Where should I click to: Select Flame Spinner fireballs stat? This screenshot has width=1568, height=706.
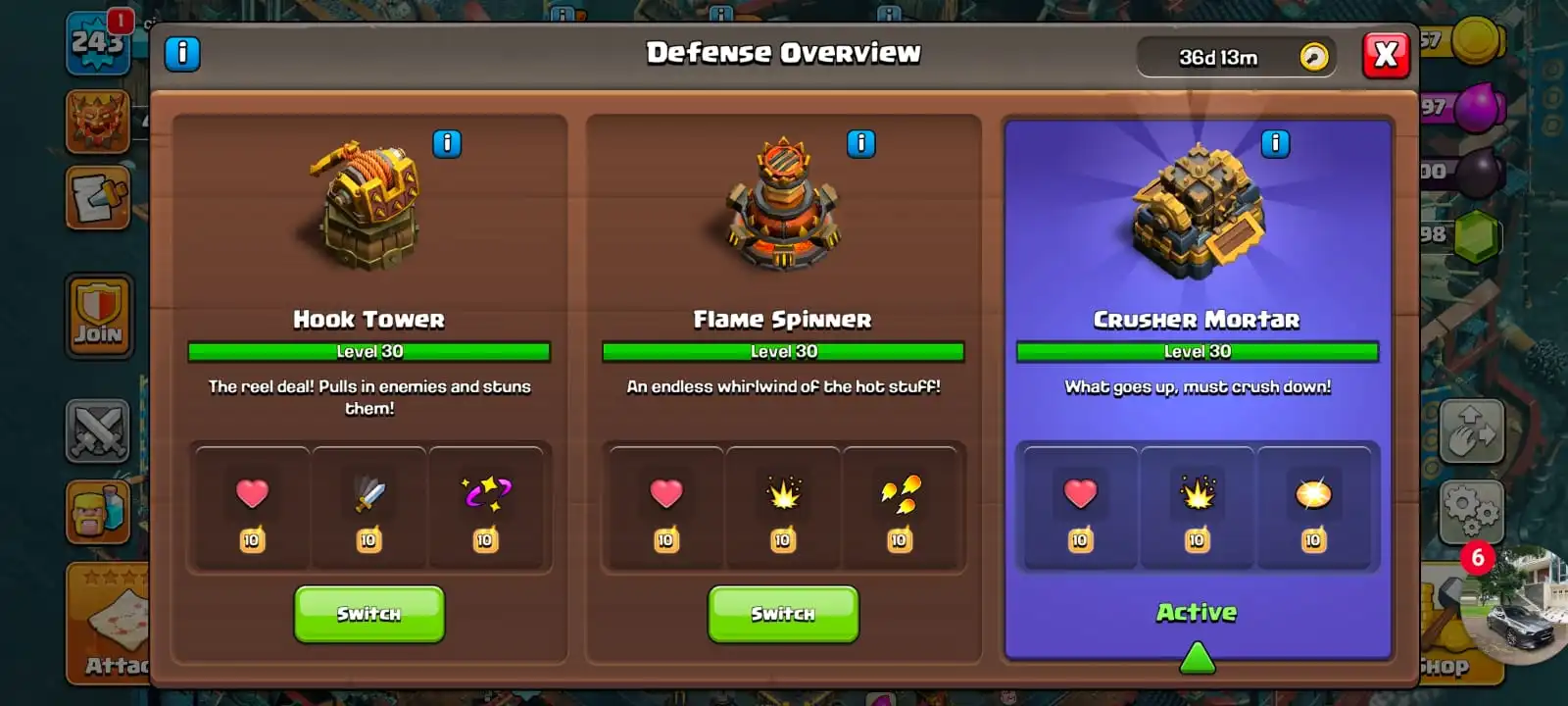[900, 508]
